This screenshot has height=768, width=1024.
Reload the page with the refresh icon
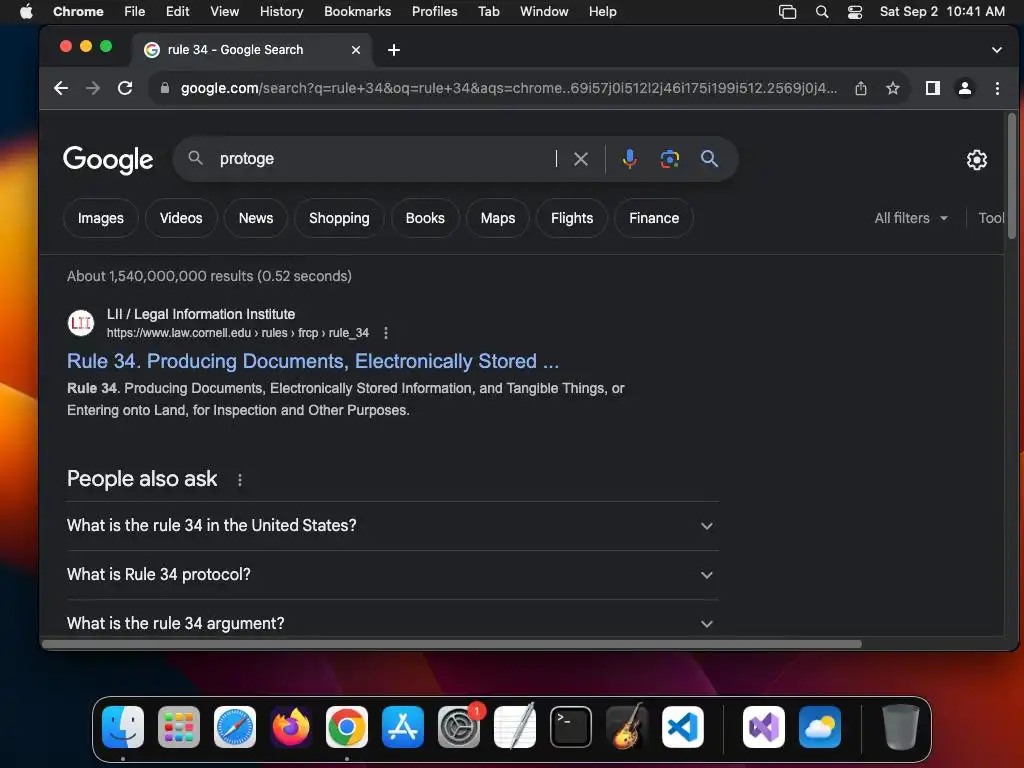pos(125,88)
